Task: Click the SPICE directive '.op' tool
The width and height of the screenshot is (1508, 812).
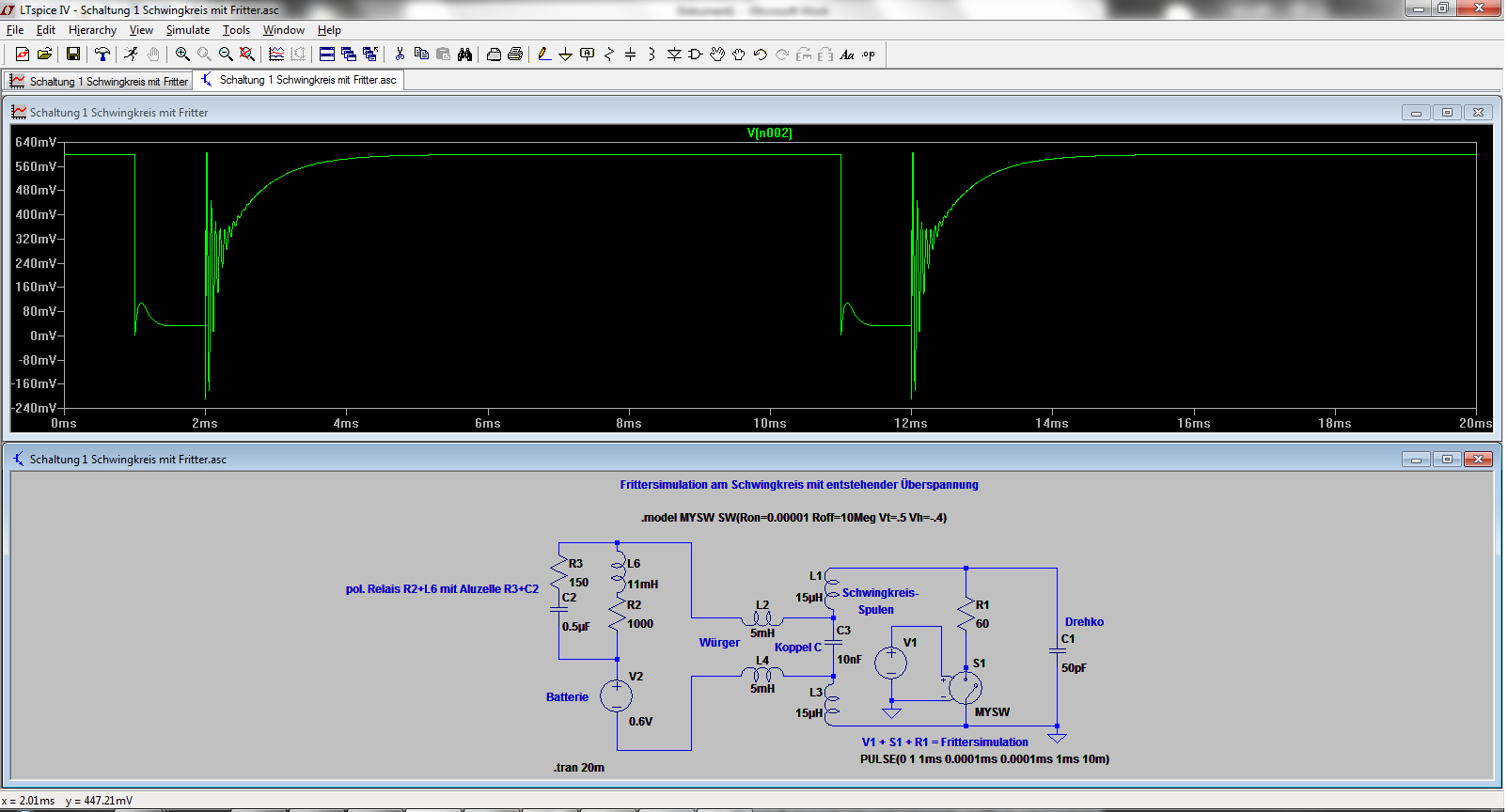Action: coord(869,55)
